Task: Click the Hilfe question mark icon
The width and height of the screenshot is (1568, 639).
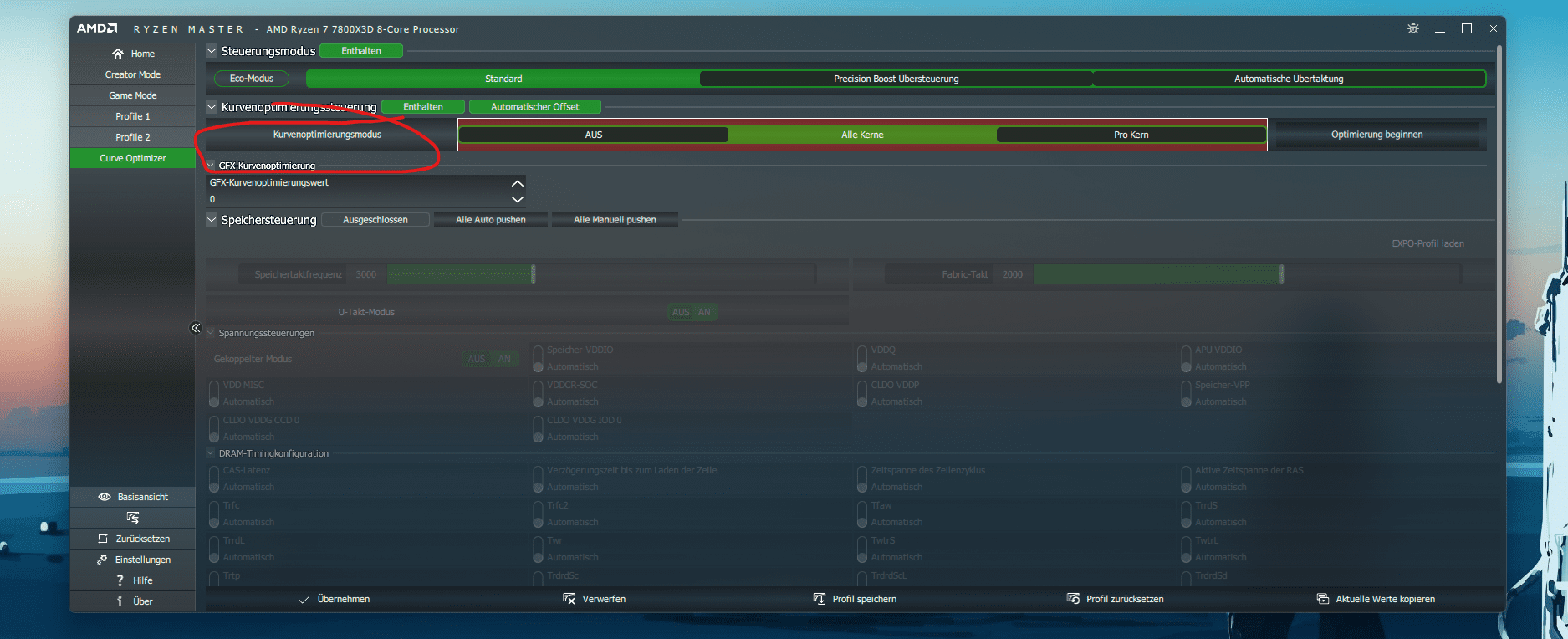Action: (120, 580)
